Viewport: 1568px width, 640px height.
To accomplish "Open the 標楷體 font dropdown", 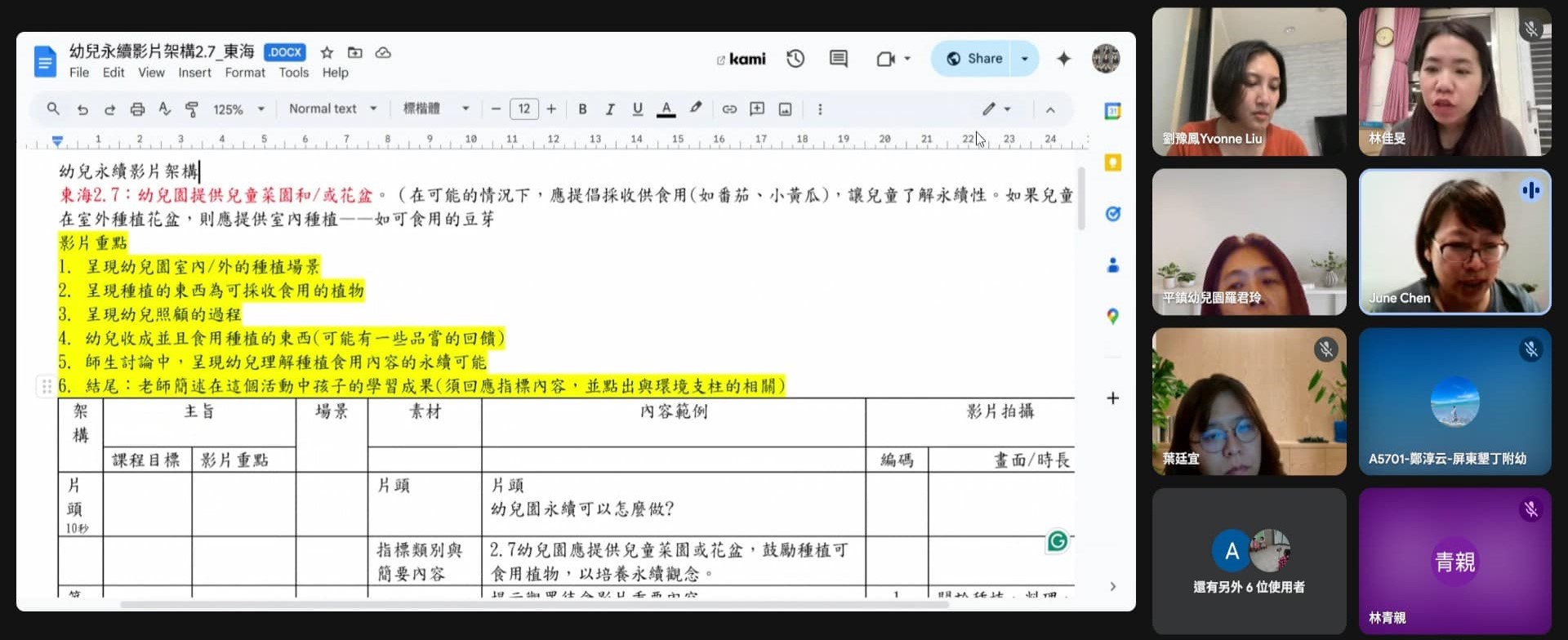I will [436, 109].
